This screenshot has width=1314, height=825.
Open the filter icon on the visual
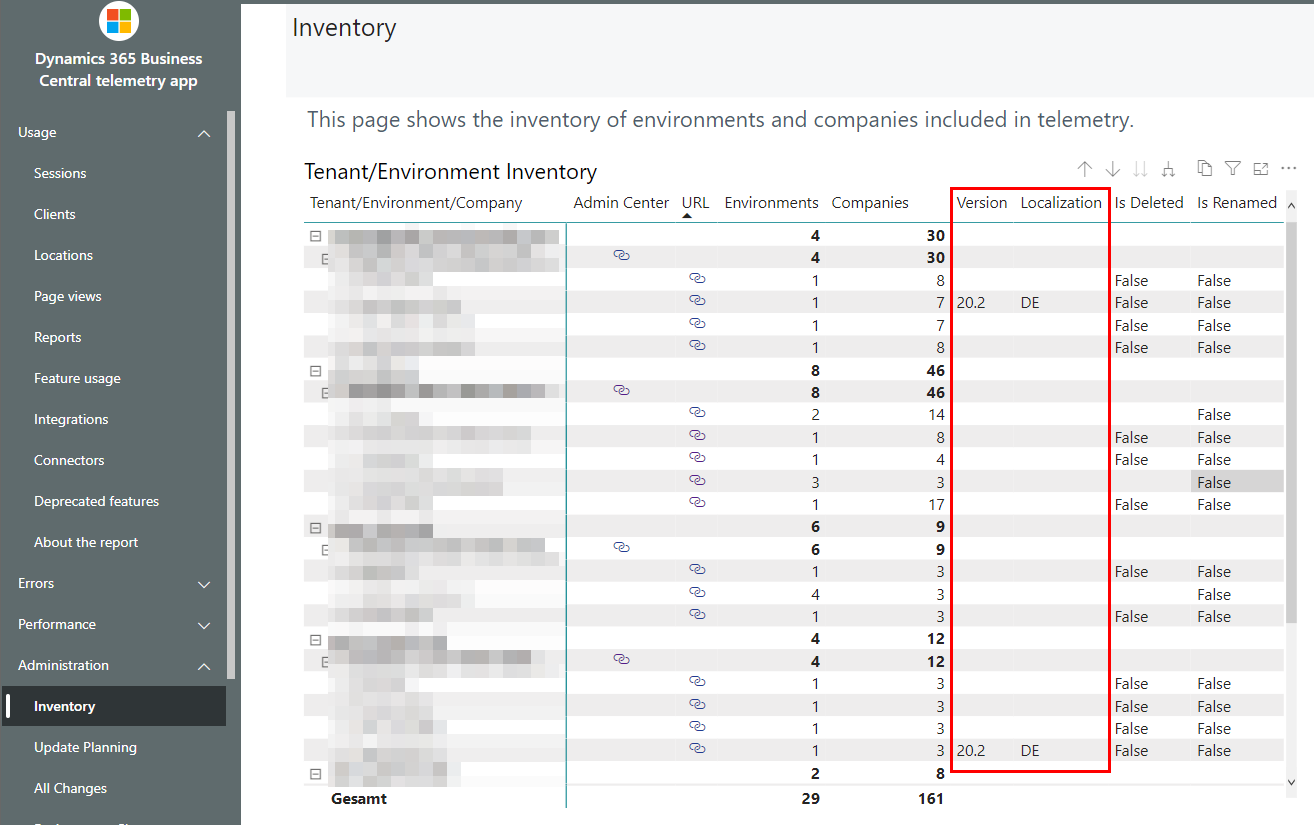point(1233,168)
